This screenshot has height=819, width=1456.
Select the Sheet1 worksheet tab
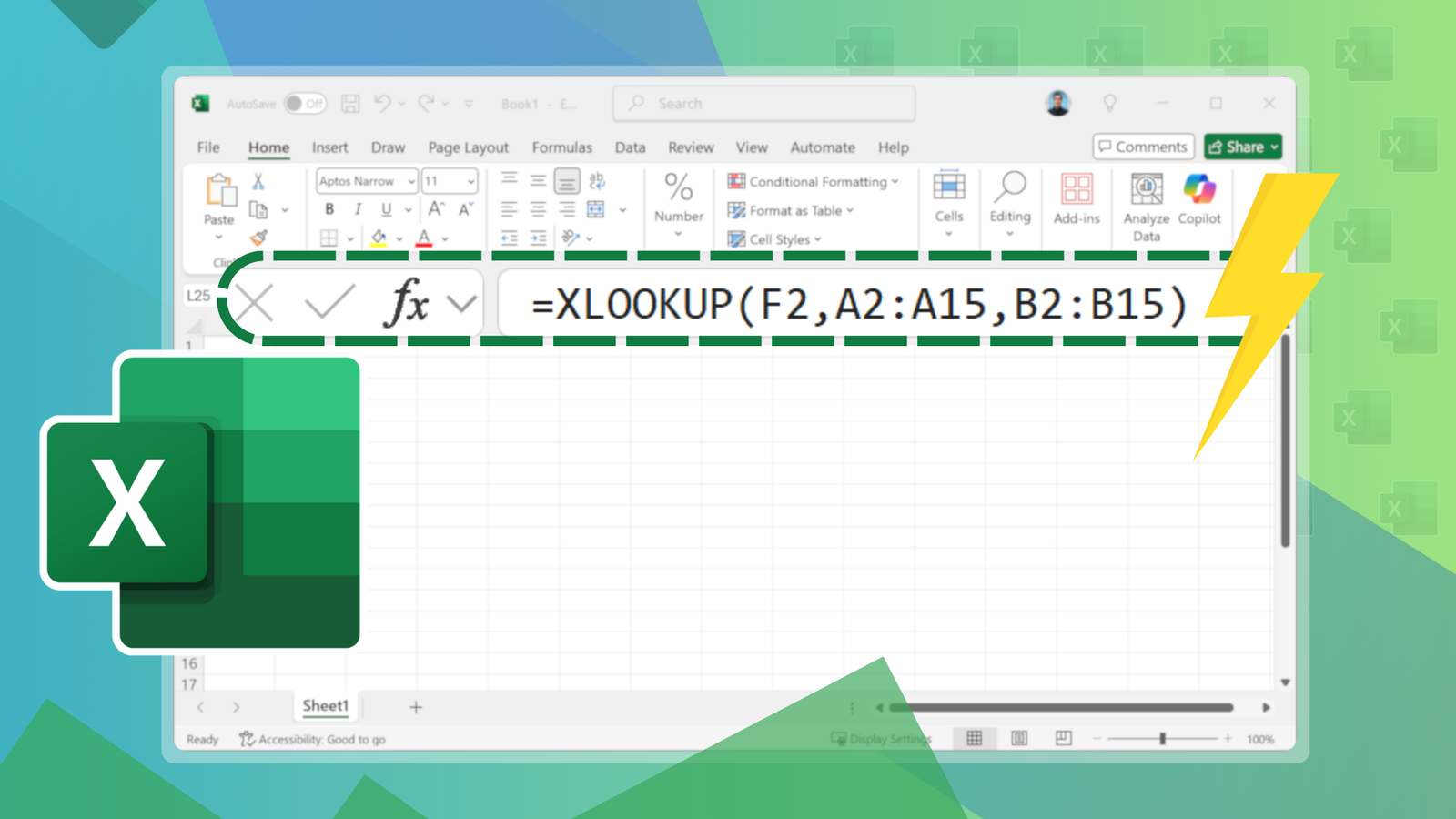click(326, 706)
